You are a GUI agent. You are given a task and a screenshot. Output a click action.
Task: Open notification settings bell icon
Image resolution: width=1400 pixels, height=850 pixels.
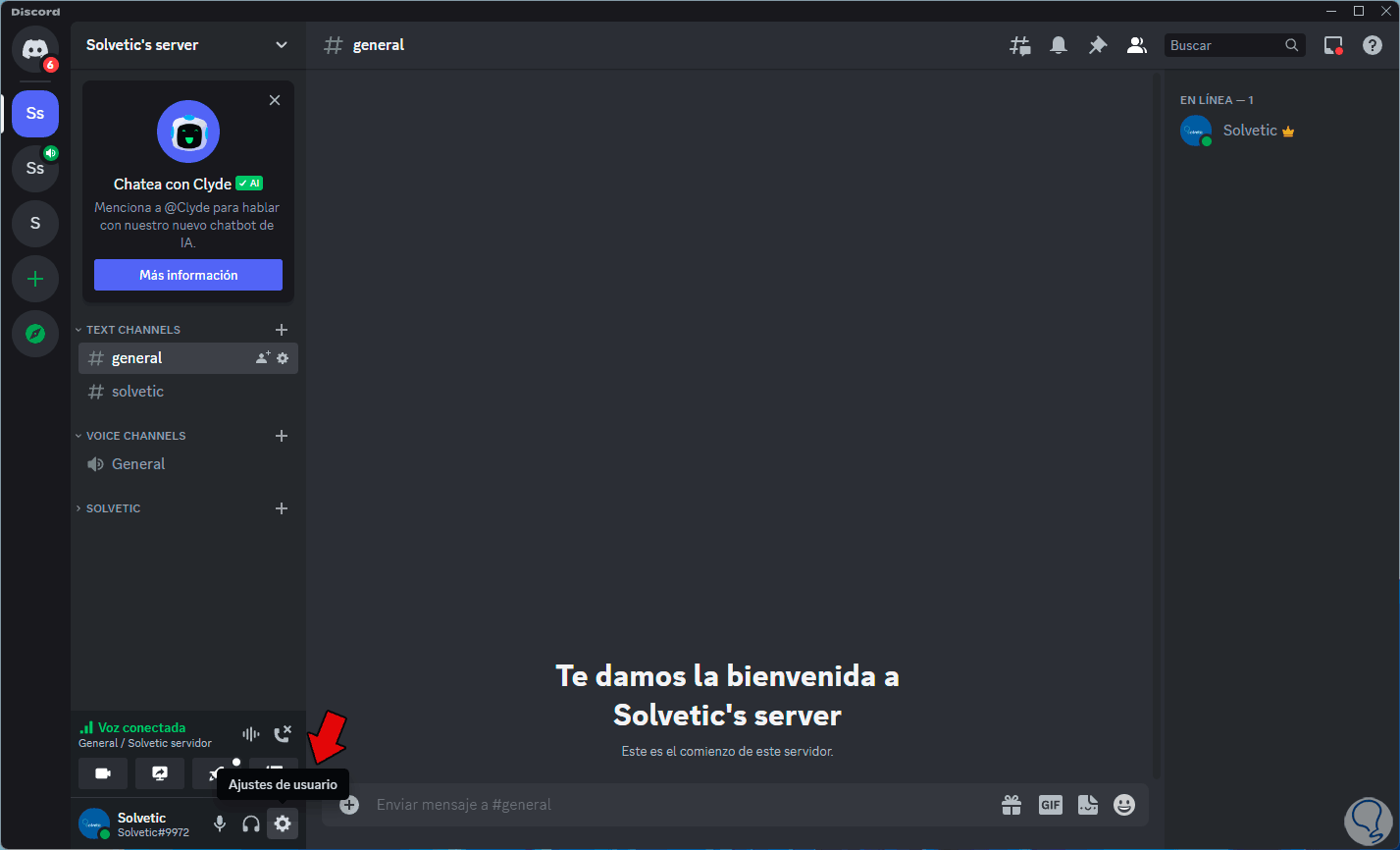tap(1059, 45)
